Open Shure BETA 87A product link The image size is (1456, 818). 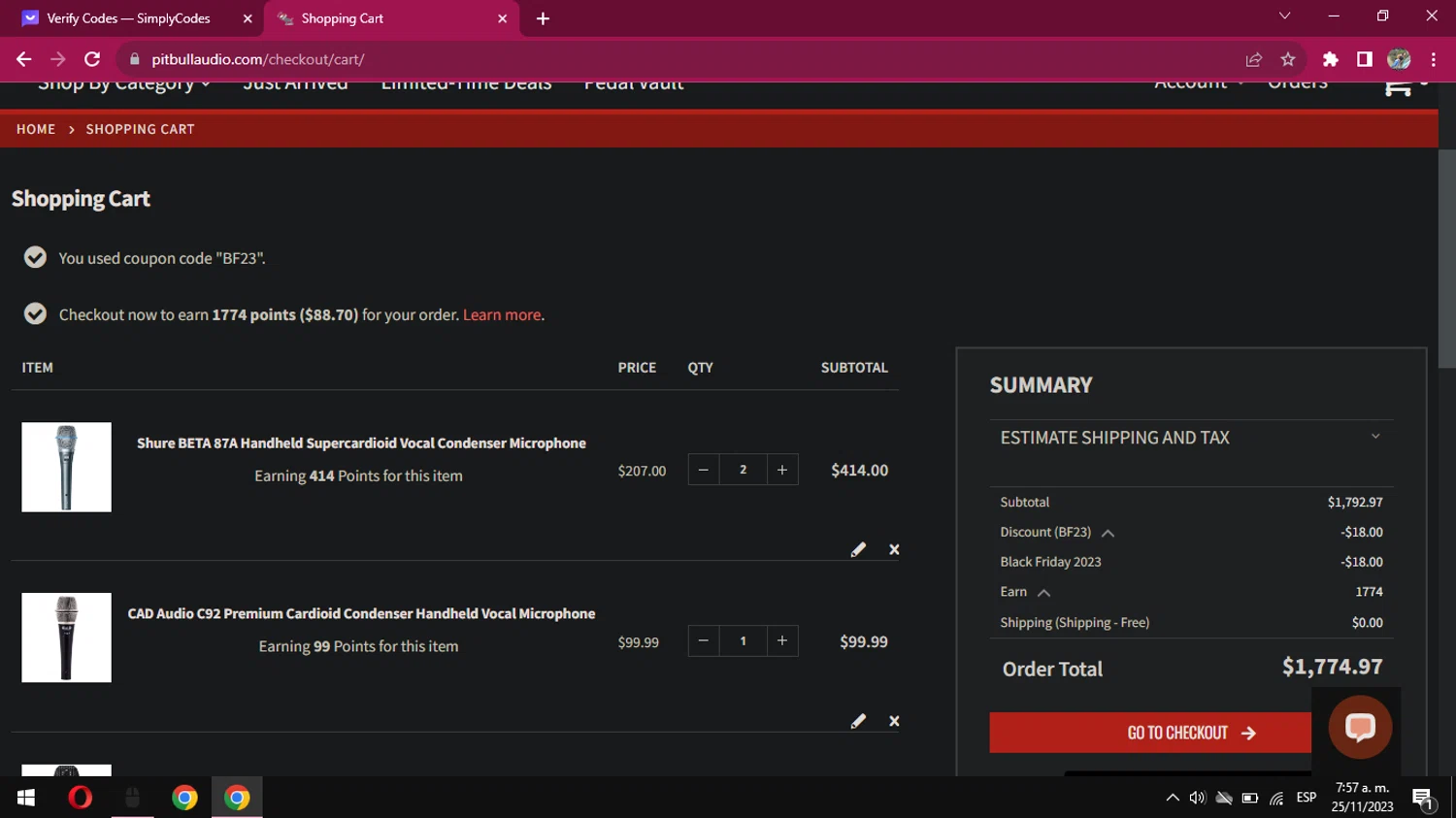[x=361, y=443]
